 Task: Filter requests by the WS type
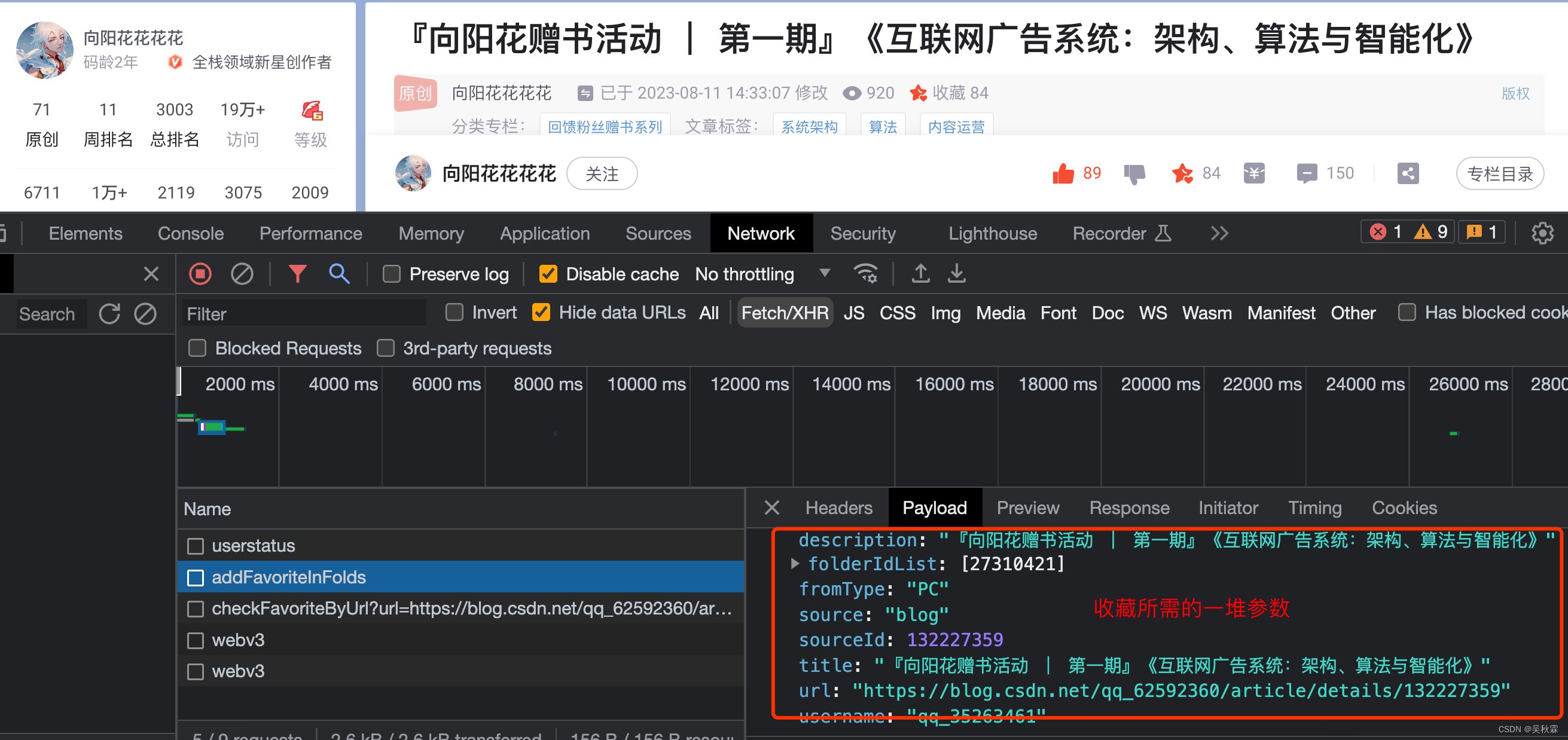(1152, 313)
